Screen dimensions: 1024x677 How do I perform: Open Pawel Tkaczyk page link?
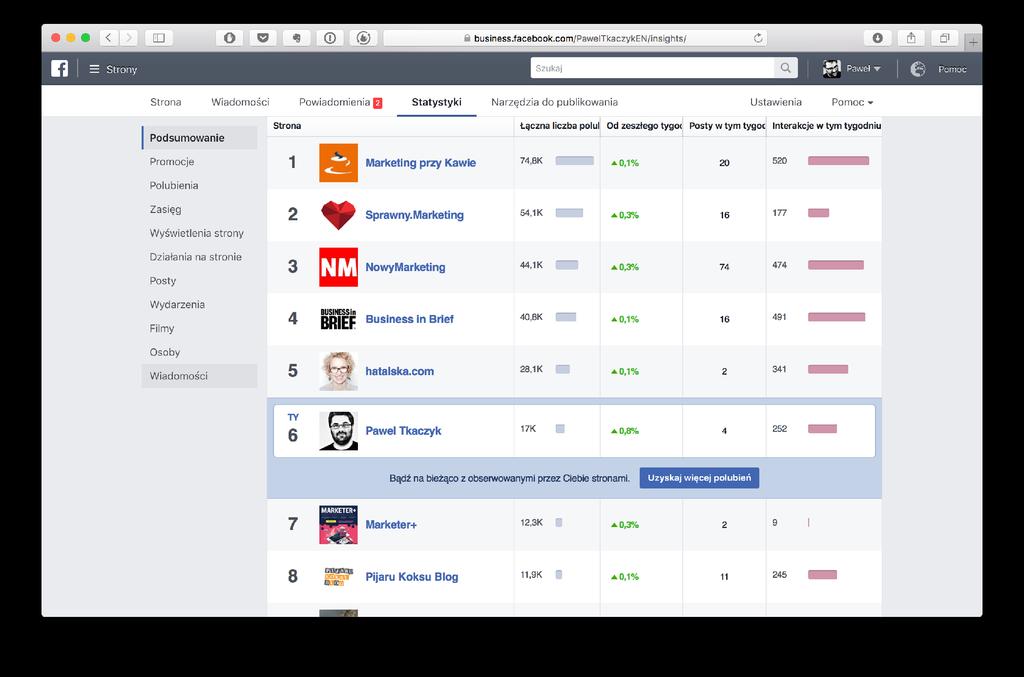point(404,431)
